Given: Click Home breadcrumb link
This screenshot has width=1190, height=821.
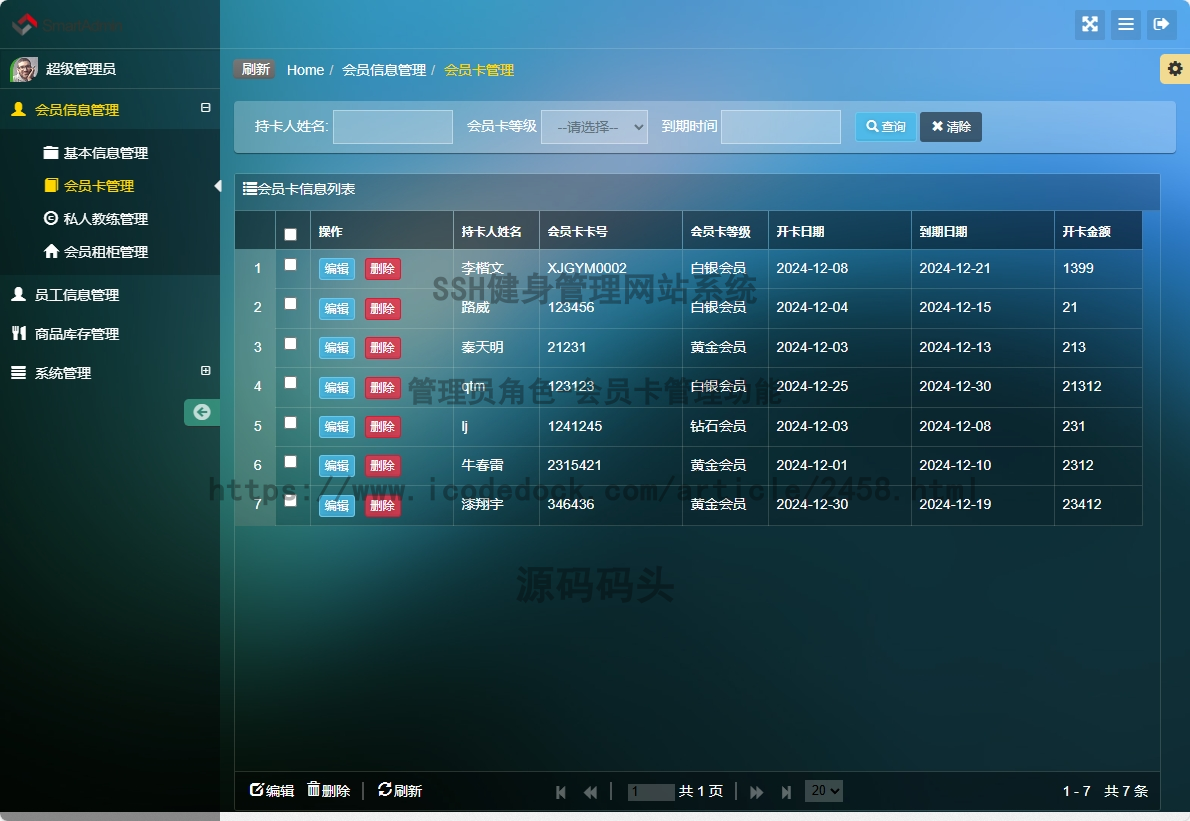Looking at the screenshot, I should point(305,70).
